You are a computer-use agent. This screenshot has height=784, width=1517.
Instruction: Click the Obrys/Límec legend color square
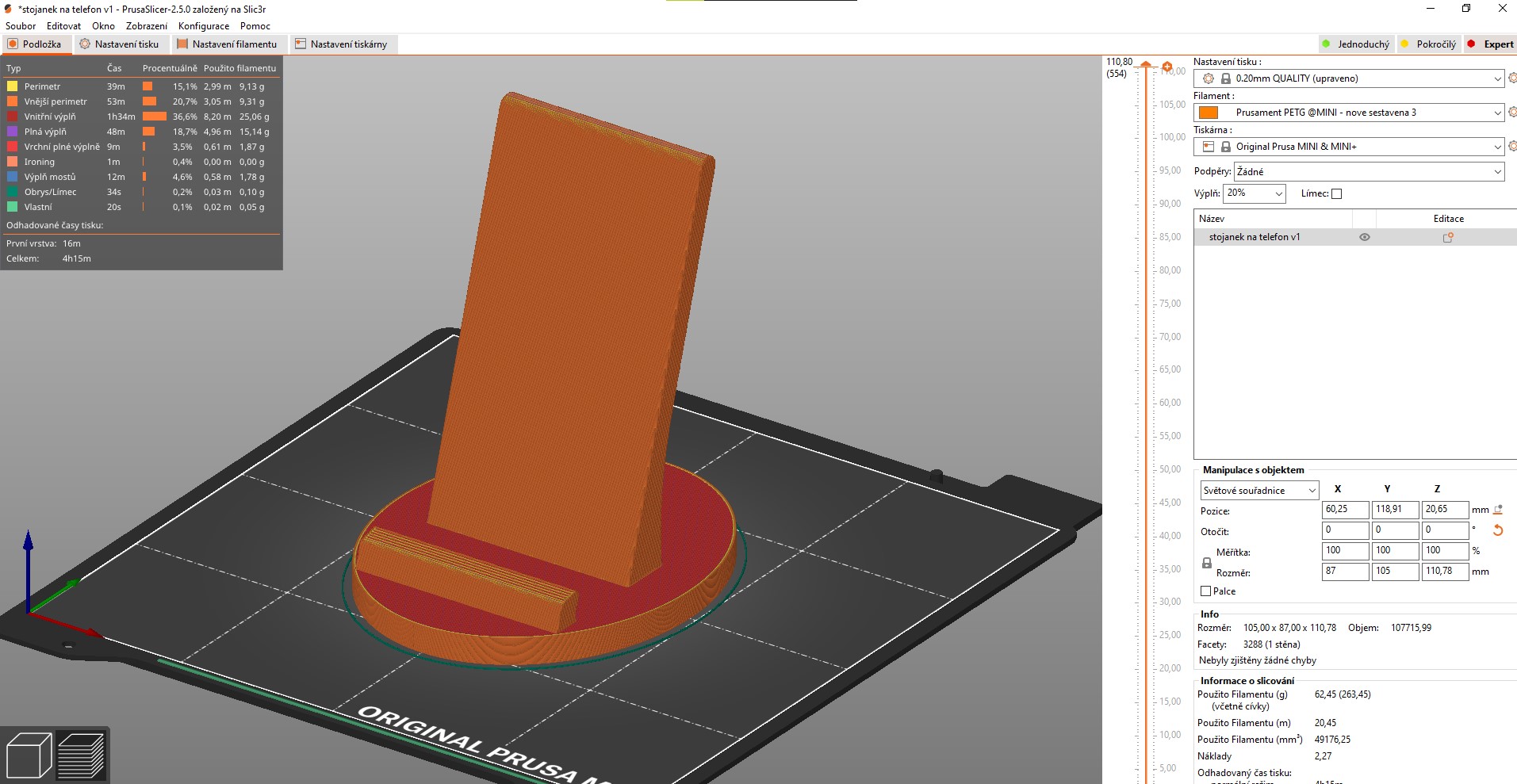pyautogui.click(x=12, y=192)
